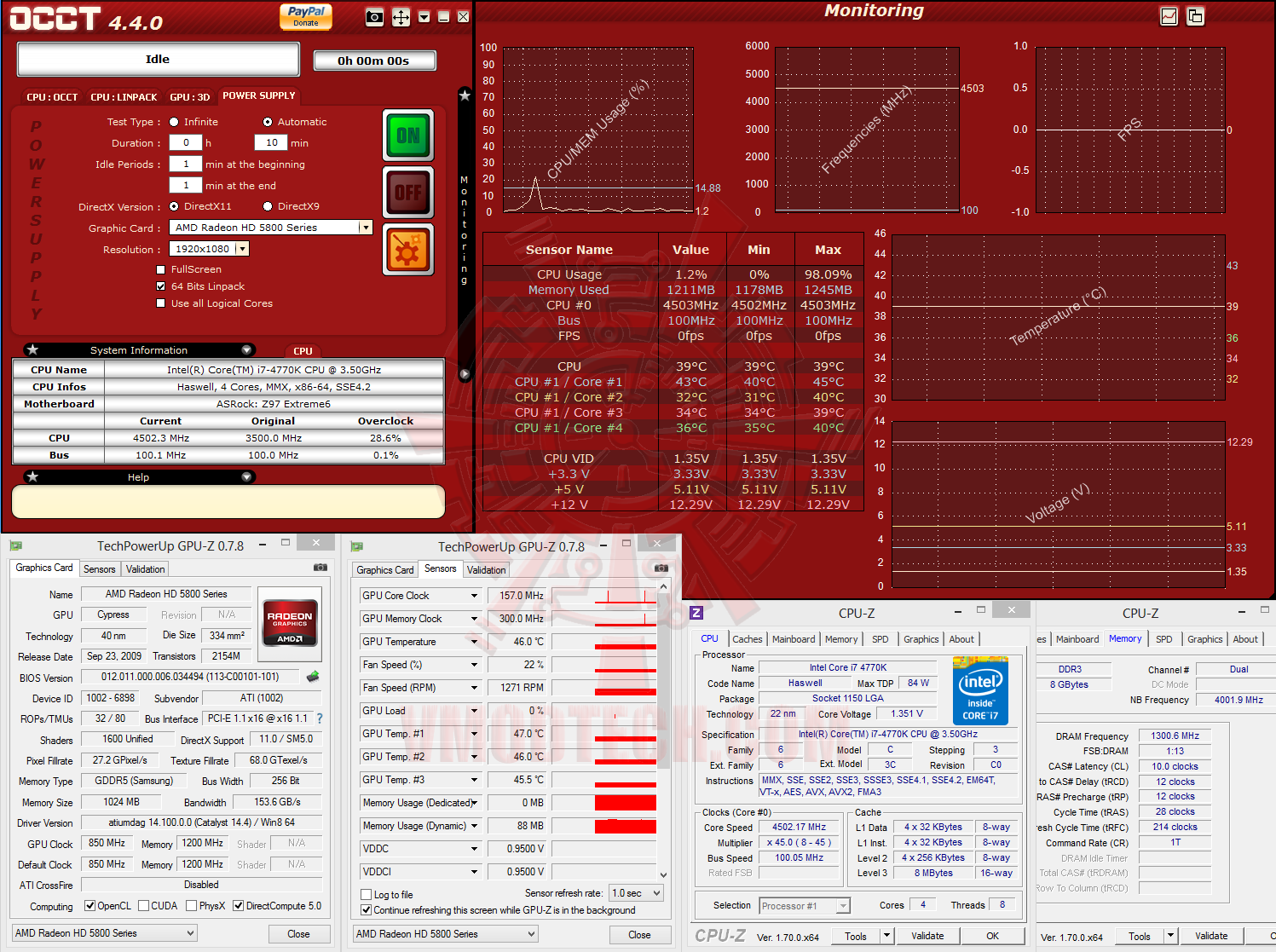Viewport: 1276px width, 952px height.
Task: Toggle Continue refreshing in background checkbox
Action: [366, 910]
